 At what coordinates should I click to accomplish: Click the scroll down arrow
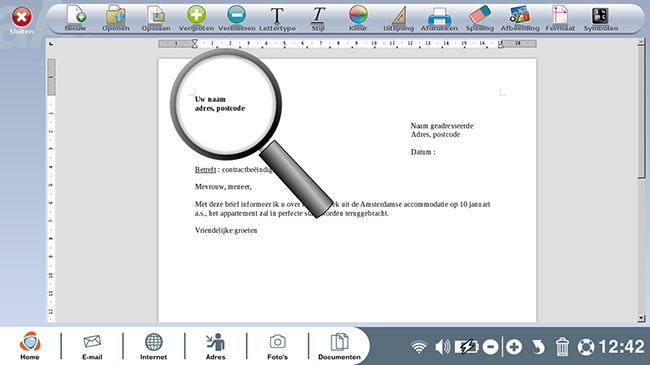(x=641, y=319)
